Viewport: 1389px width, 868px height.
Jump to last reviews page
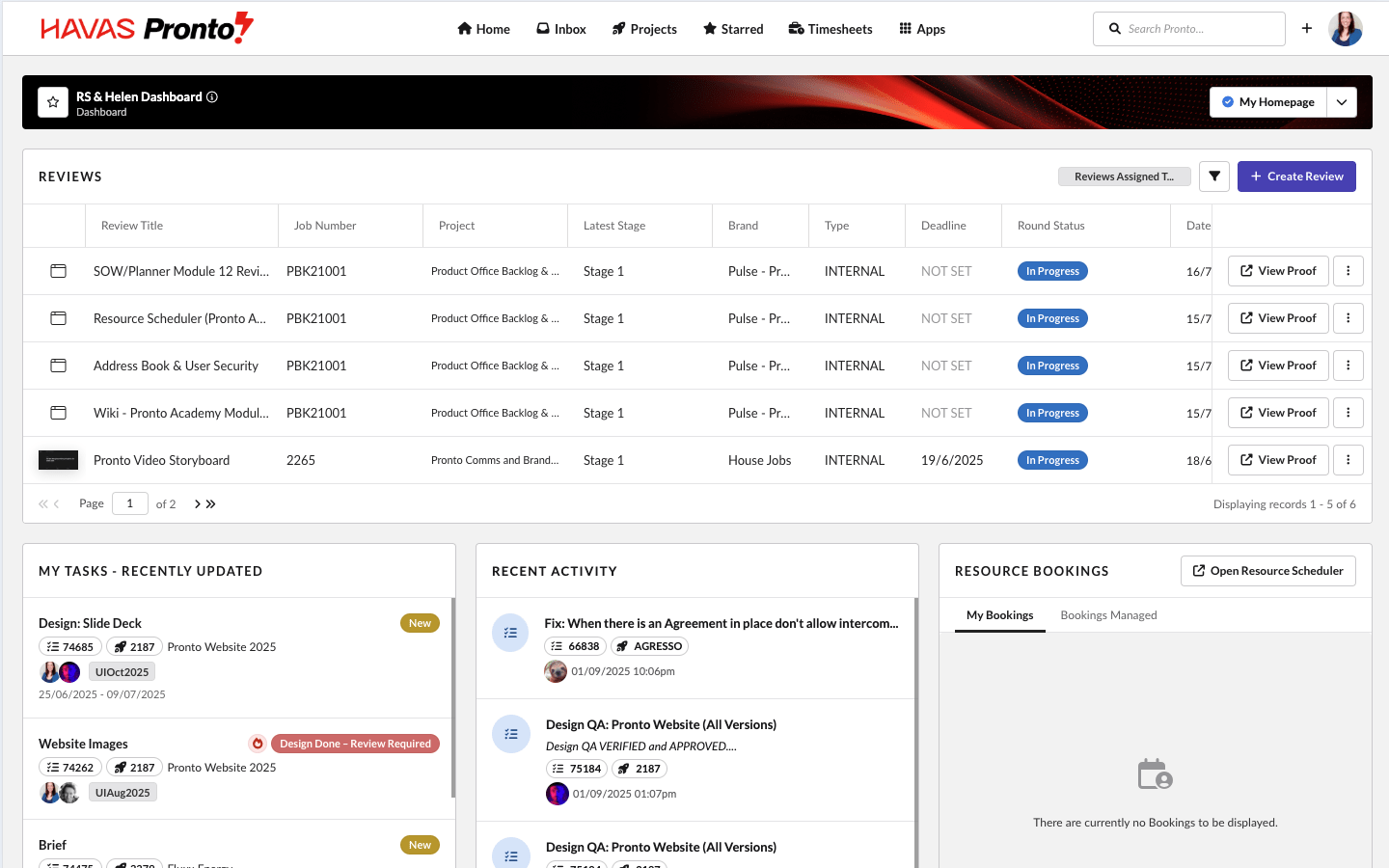(211, 503)
